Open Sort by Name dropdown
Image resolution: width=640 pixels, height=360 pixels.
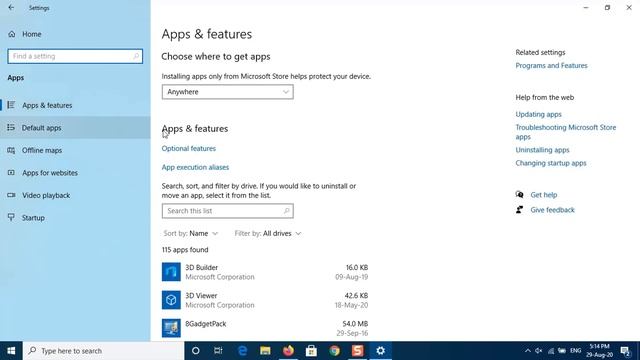[x=191, y=233]
